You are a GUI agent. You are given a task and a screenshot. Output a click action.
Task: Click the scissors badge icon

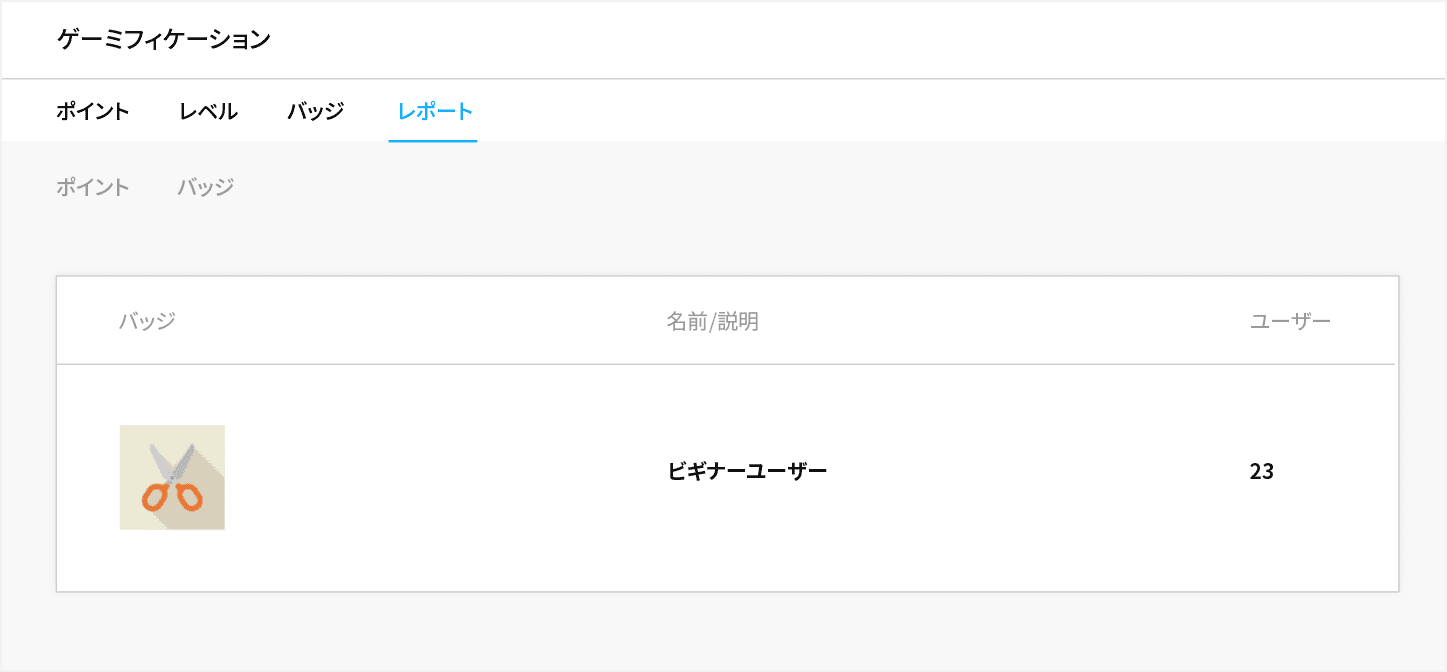click(172, 477)
